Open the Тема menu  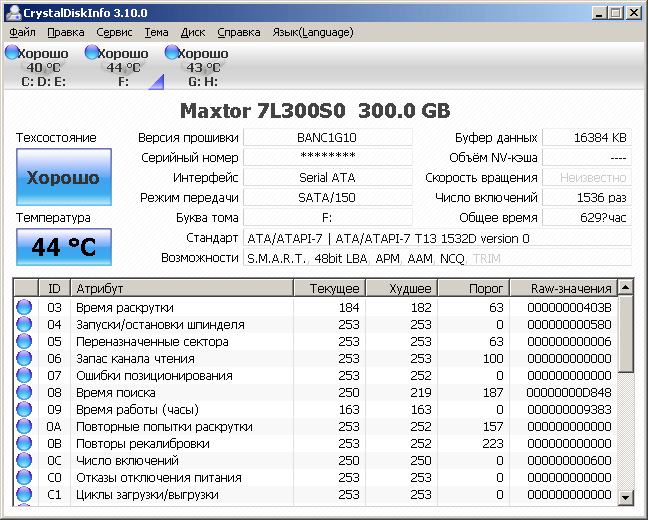click(157, 32)
